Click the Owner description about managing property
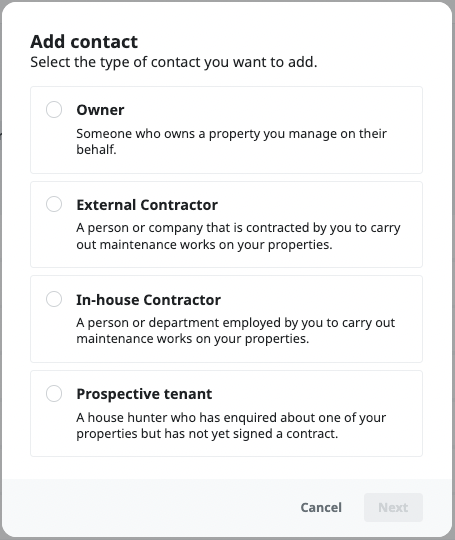This screenshot has height=540, width=455. pos(231,141)
